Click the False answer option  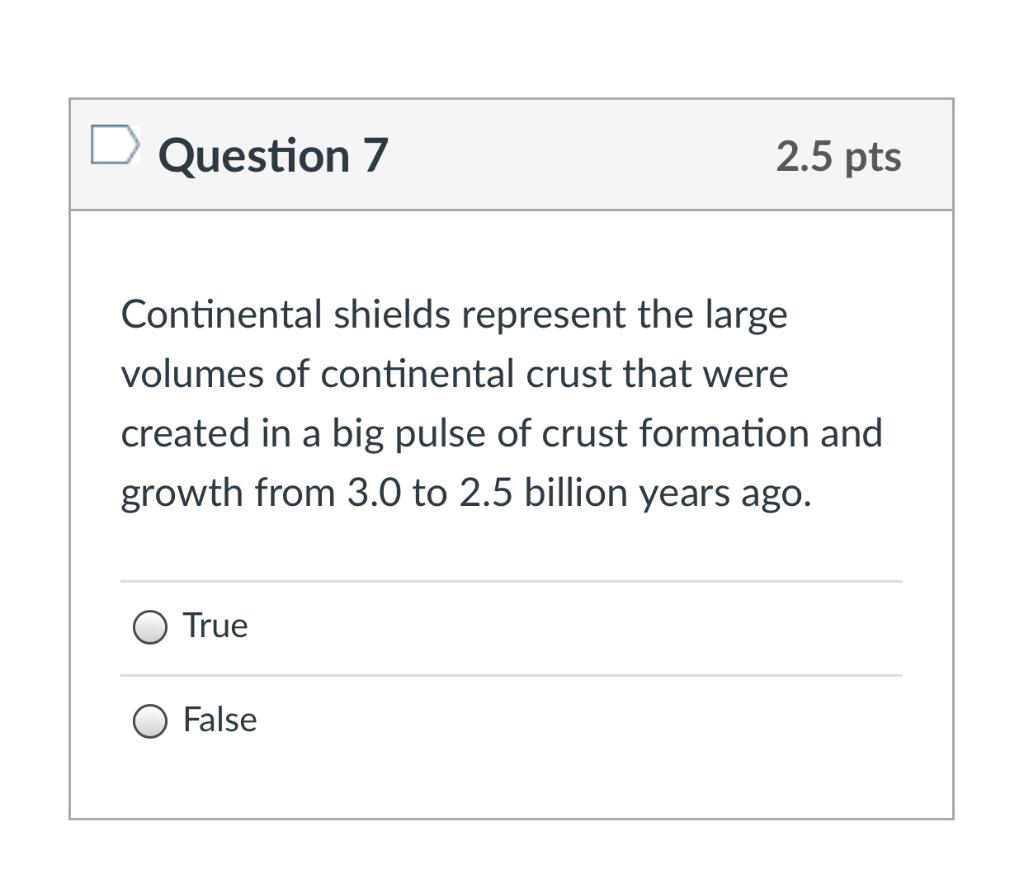tap(218, 719)
